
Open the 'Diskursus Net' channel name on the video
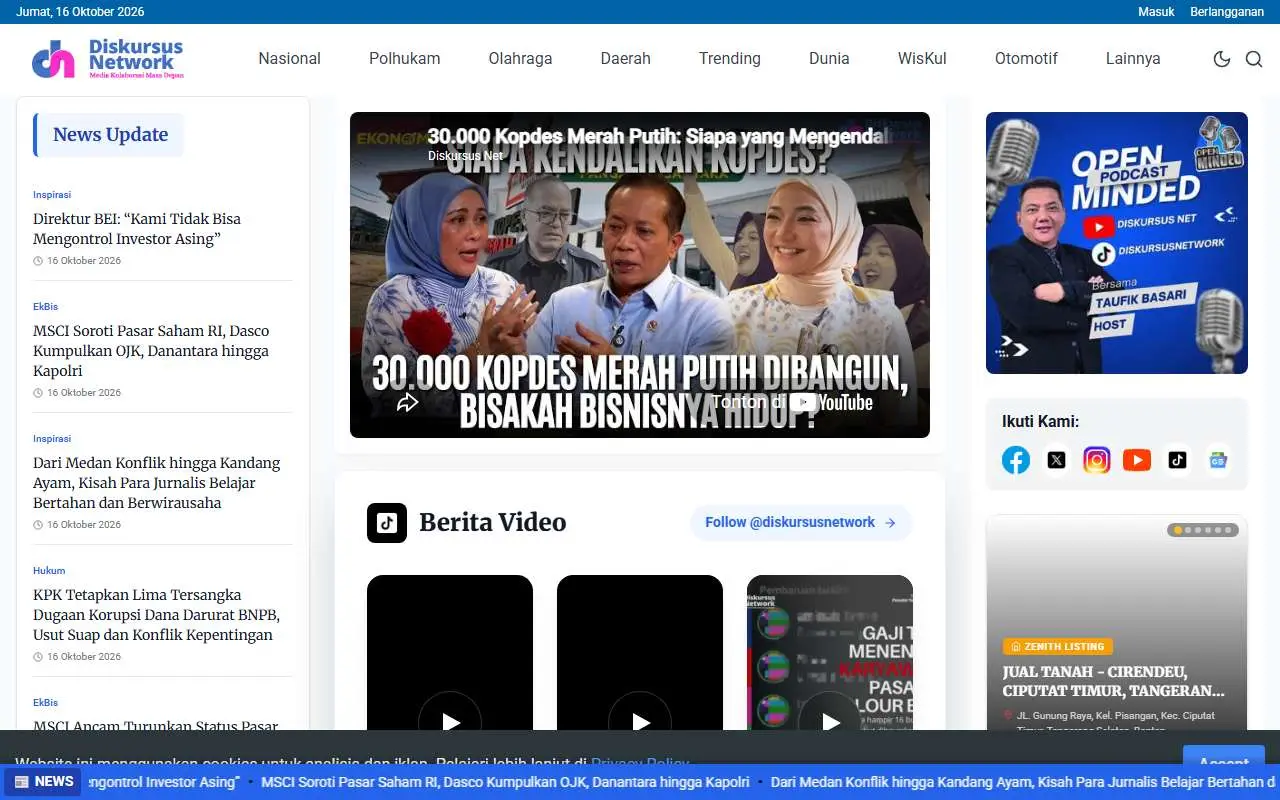click(466, 156)
